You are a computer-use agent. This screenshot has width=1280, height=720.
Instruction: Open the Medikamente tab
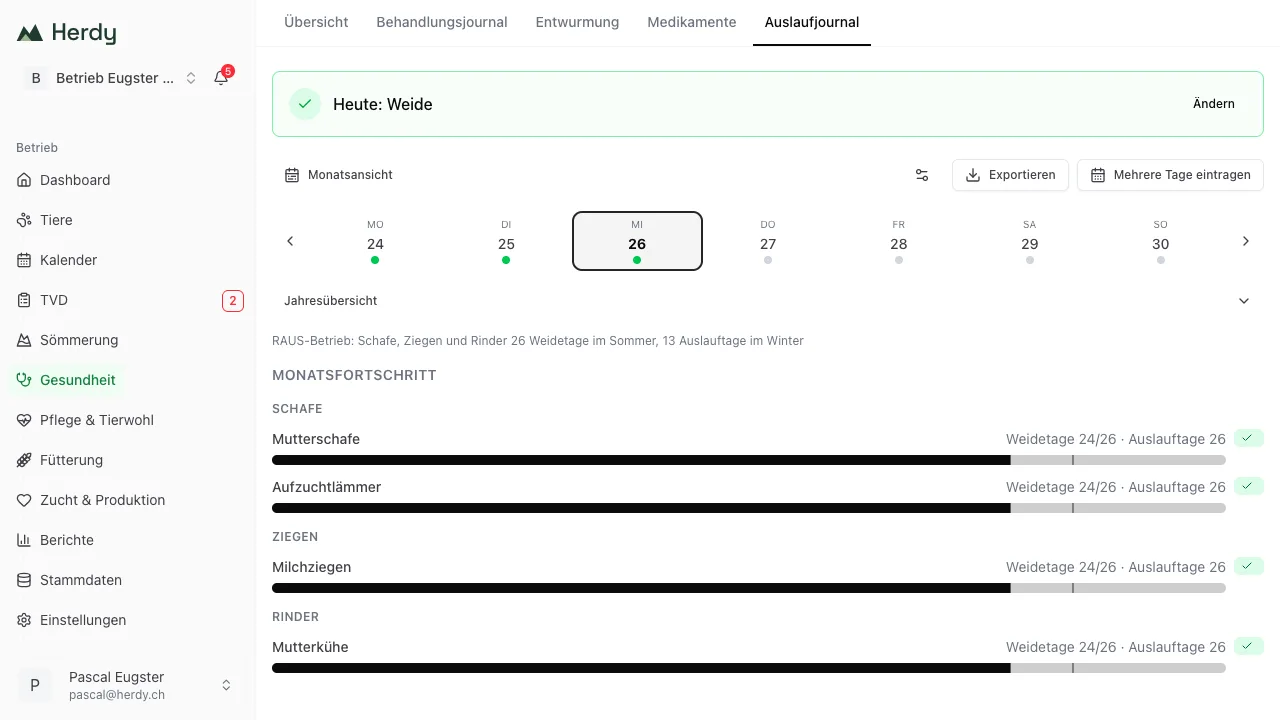pos(692,22)
